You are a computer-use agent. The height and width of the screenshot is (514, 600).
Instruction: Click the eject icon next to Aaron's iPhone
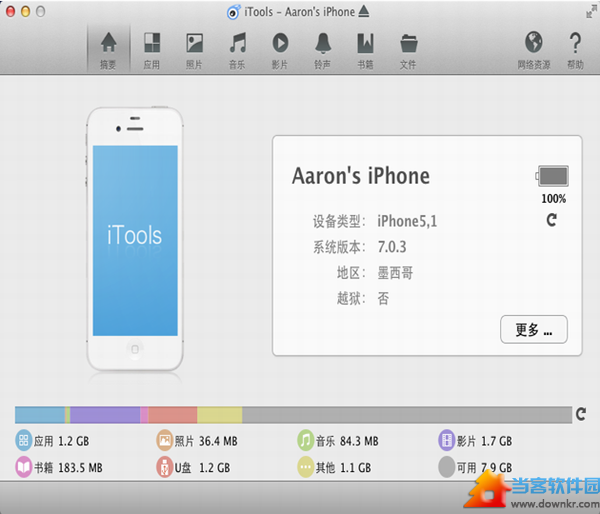tap(366, 11)
